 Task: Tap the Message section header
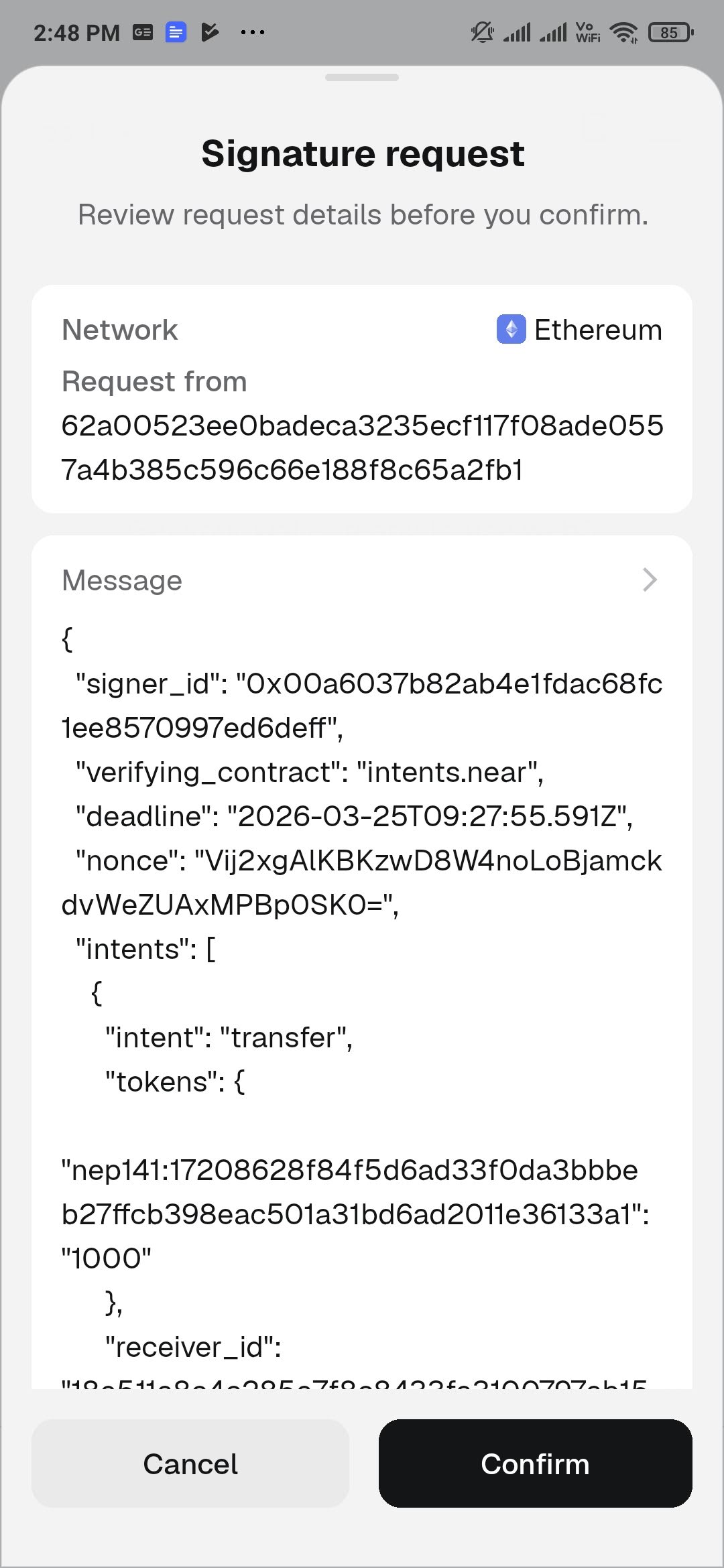pyautogui.click(x=121, y=580)
